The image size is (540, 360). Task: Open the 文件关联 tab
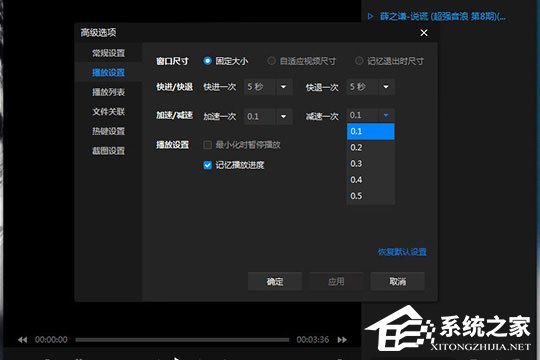pyautogui.click(x=108, y=112)
